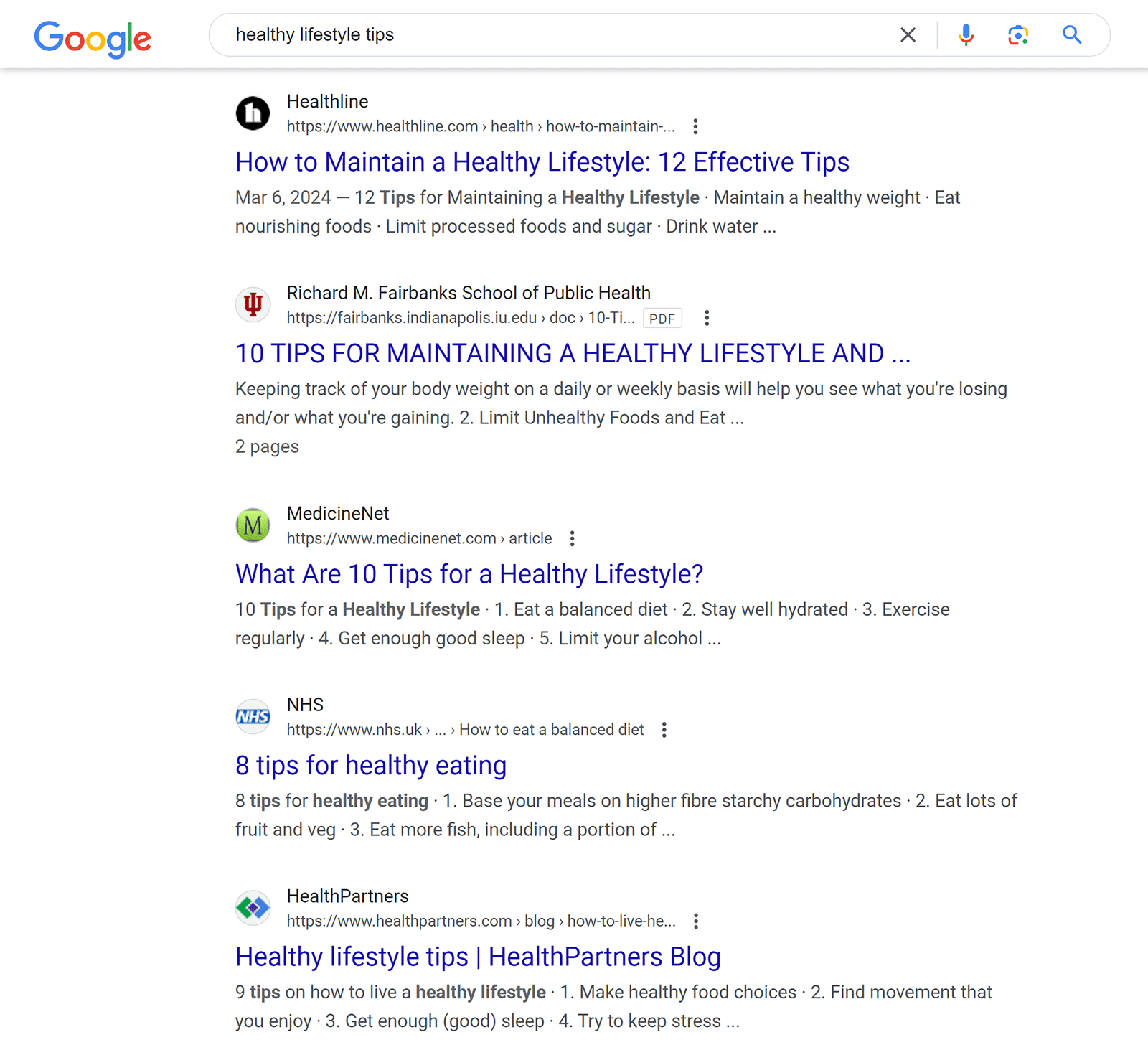
Task: Click the Healthline site favicon
Action: point(253,113)
